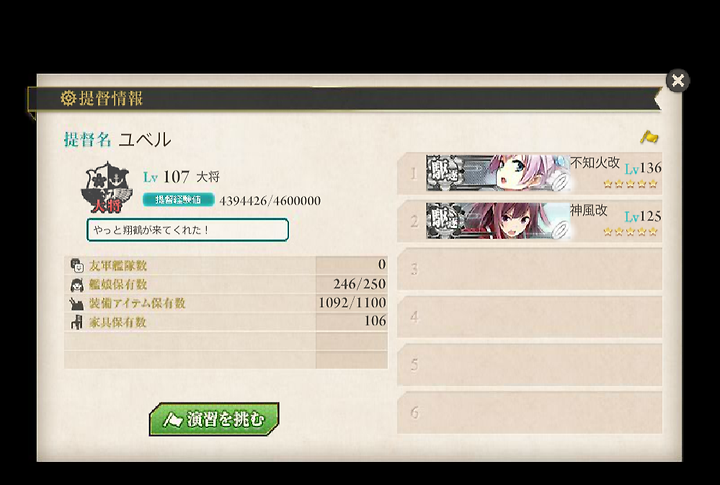The width and height of the screenshot is (720, 485).
Task: Click the admiral rank emblem 大将
Action: pyautogui.click(x=107, y=187)
